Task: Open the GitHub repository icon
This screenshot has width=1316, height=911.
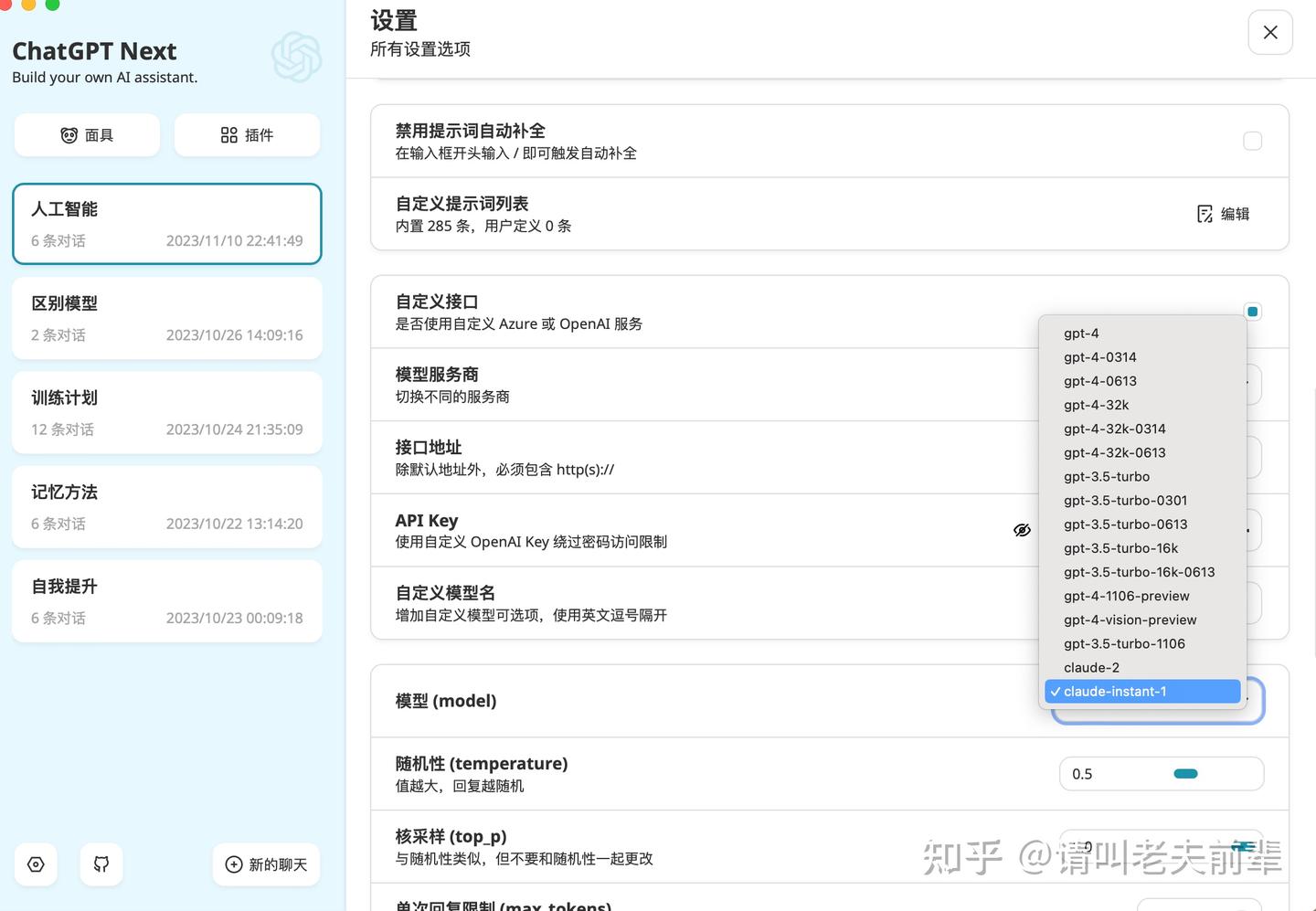Action: tap(101, 864)
